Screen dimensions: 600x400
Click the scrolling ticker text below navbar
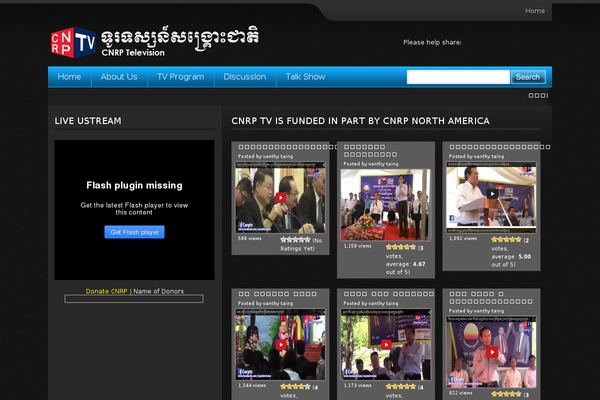538,96
